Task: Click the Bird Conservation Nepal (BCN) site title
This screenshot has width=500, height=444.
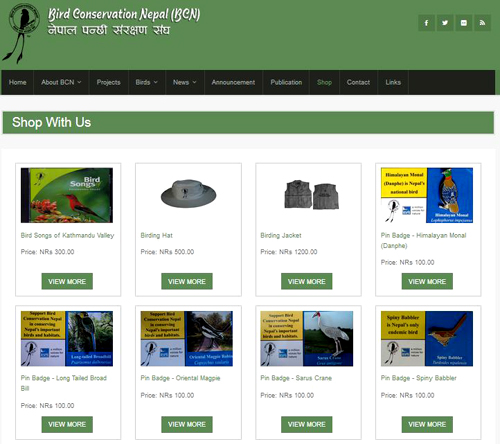Action: tap(124, 14)
